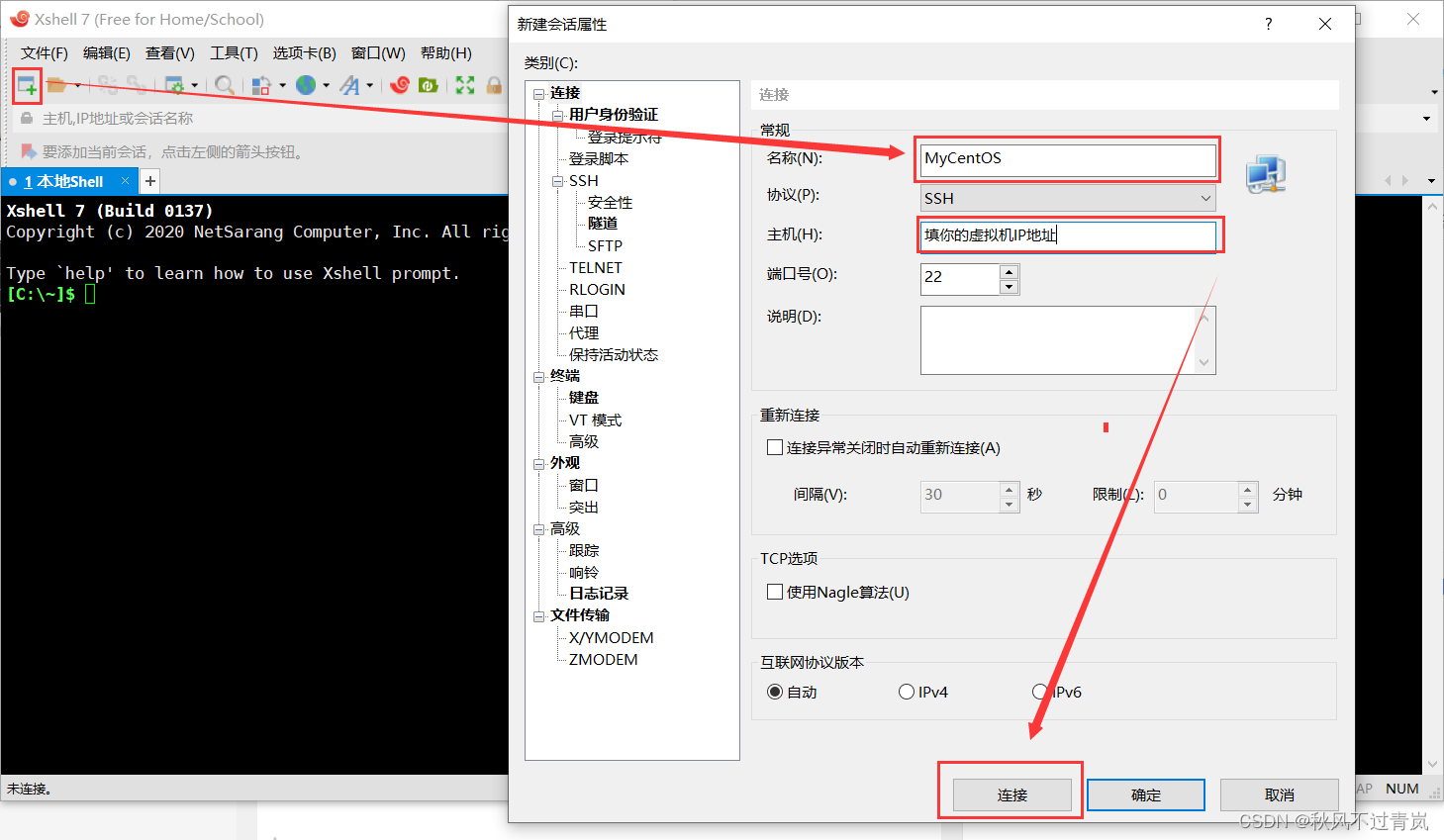Viewport: 1444px width, 840px height.
Task: Enable 使用Nagle算法 checkbox
Action: [x=775, y=592]
